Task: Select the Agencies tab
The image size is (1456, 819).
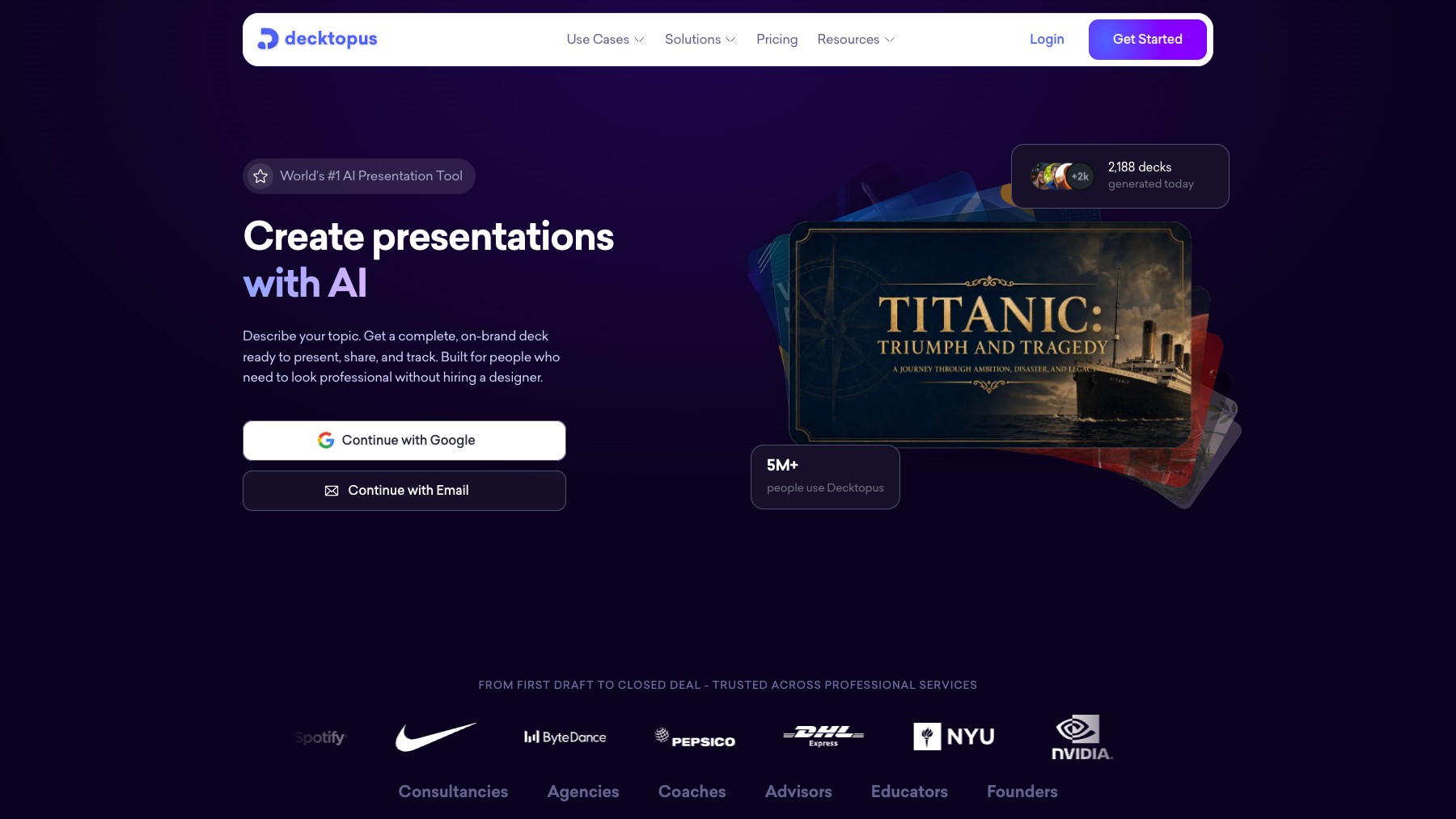Action: coord(583,792)
